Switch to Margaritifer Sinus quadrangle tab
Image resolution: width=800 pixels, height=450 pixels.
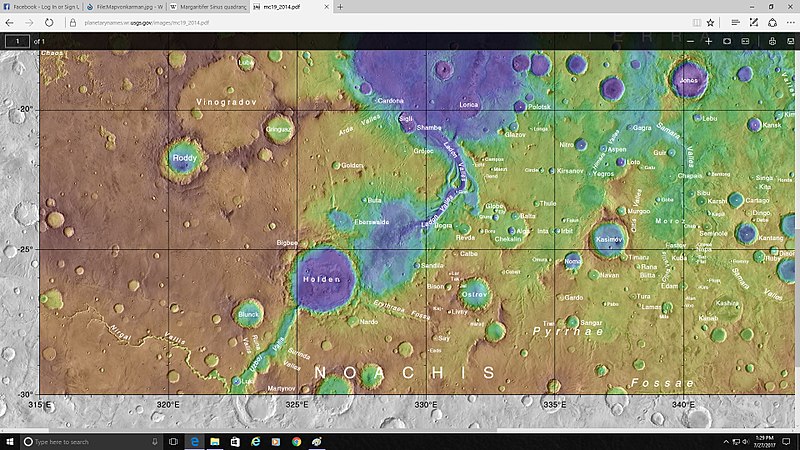click(x=208, y=7)
